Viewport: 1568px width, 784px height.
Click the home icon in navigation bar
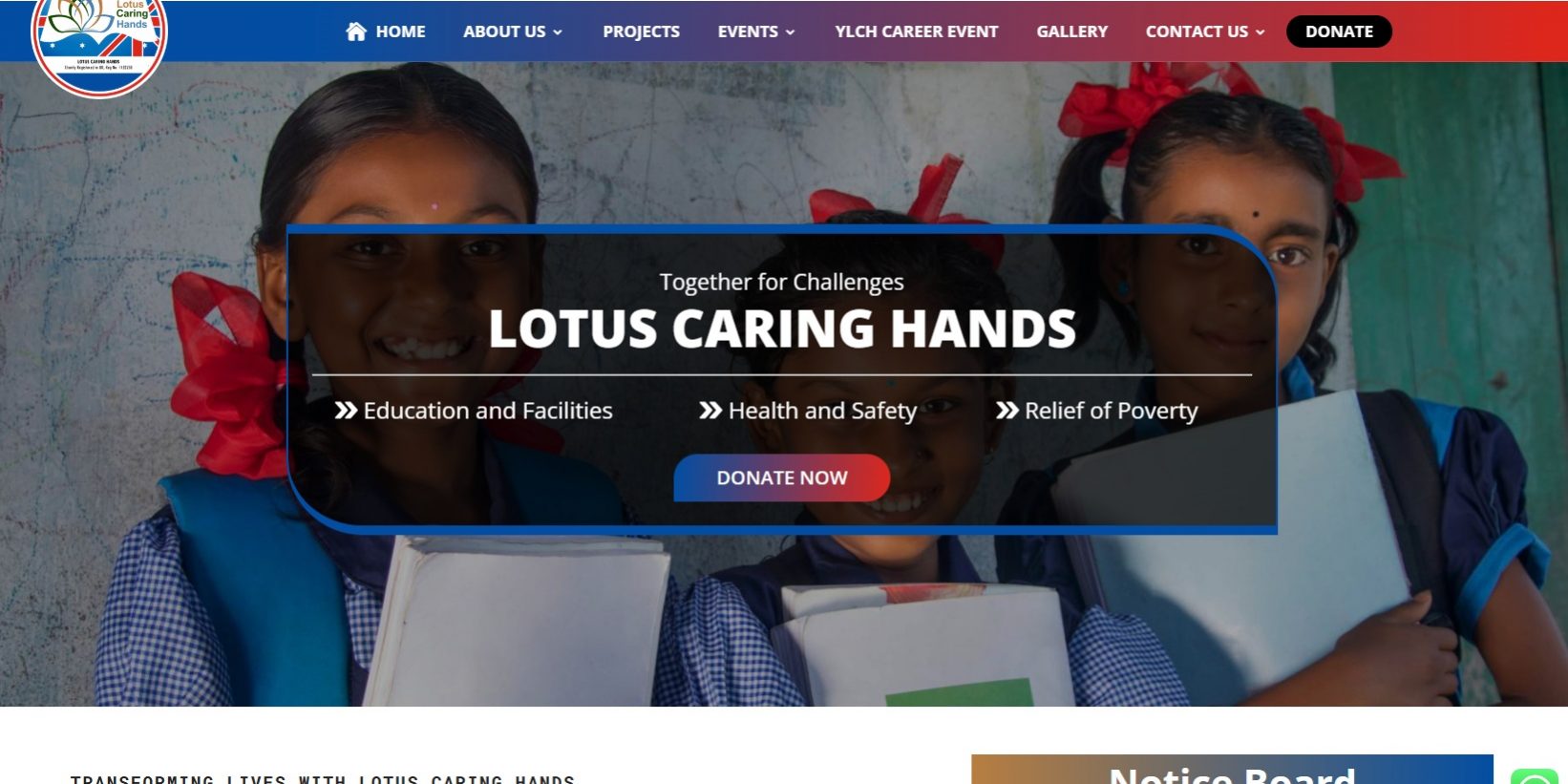(356, 32)
